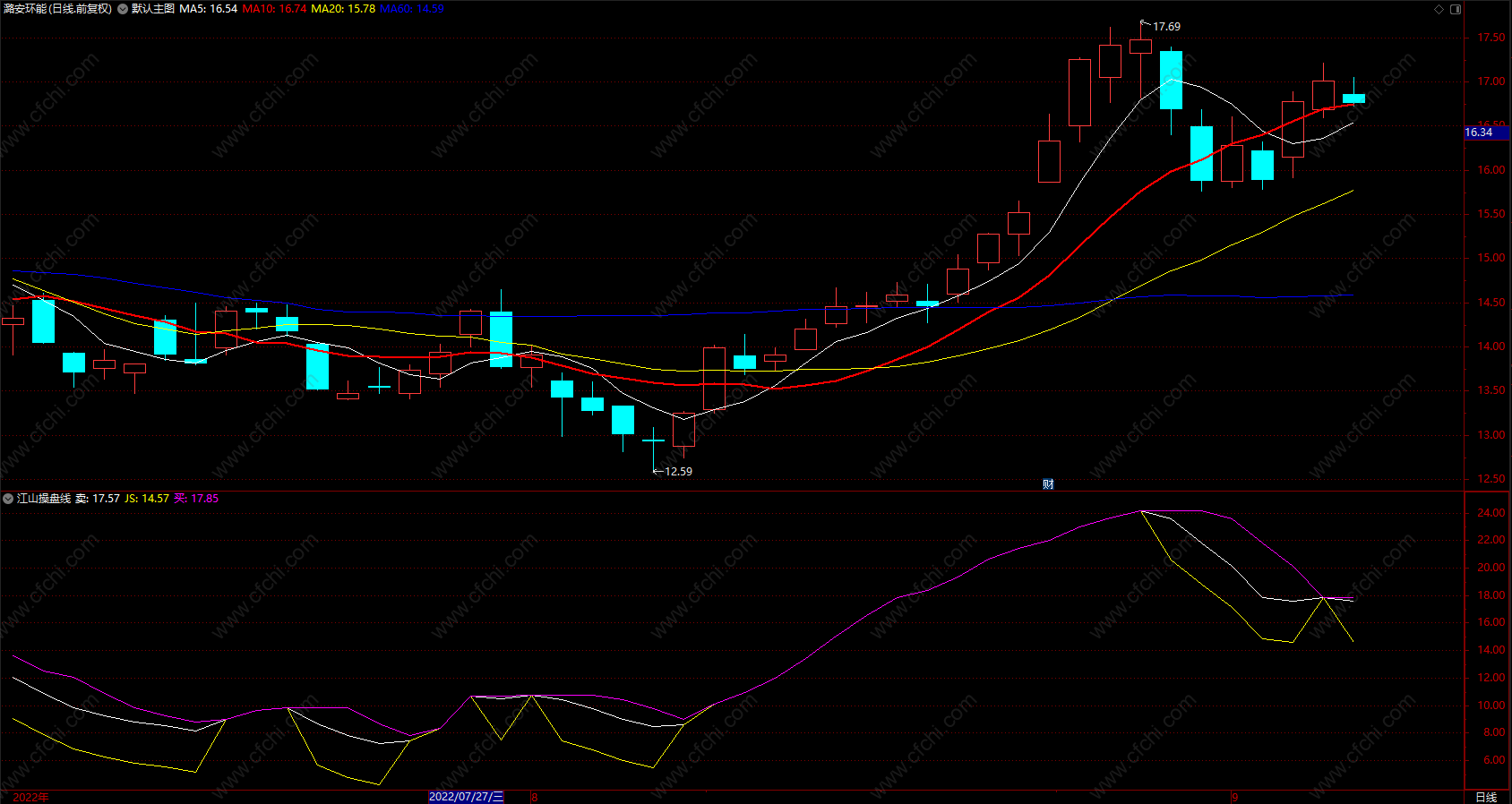This screenshot has width=1512, height=804.
Task: Click the 财 financial marker on the chart
Action: tap(1048, 484)
